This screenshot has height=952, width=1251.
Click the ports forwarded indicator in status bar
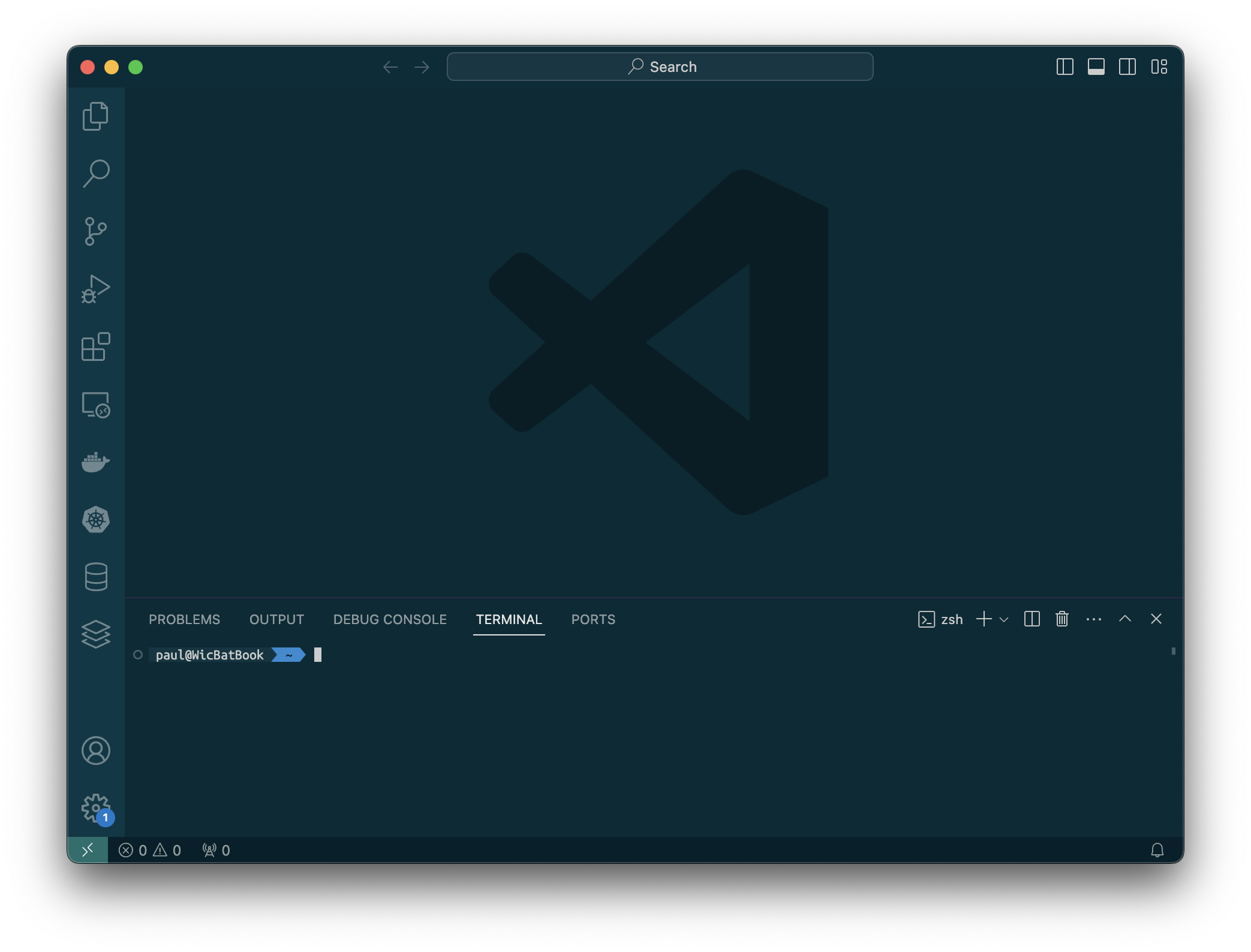[216, 850]
